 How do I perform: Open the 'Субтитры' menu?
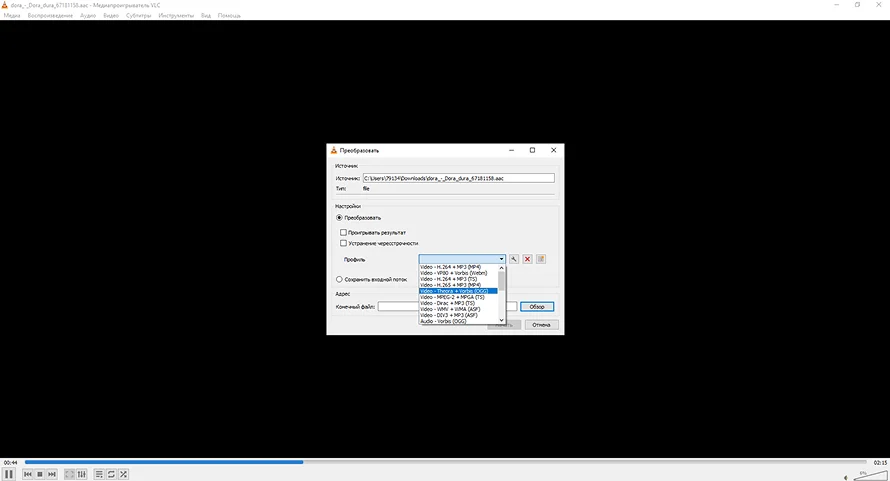140,16
